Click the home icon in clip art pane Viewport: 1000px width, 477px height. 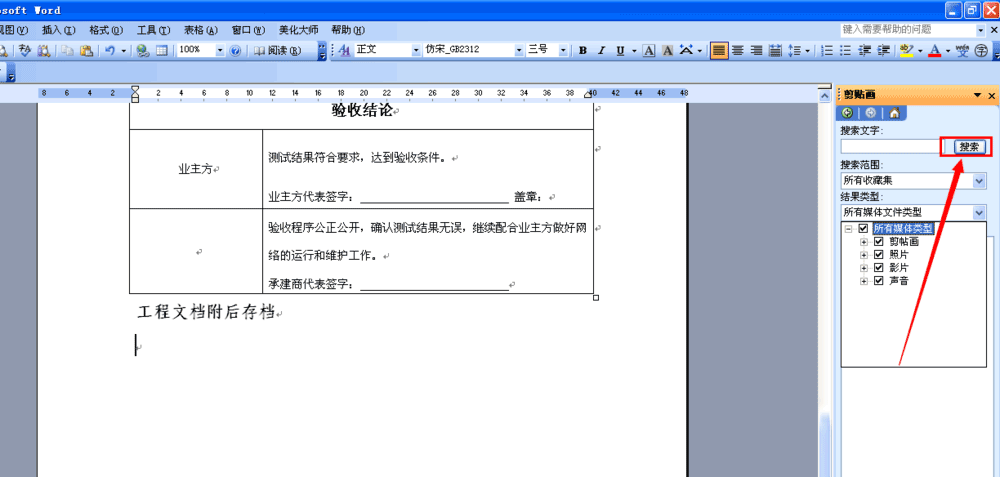[894, 113]
